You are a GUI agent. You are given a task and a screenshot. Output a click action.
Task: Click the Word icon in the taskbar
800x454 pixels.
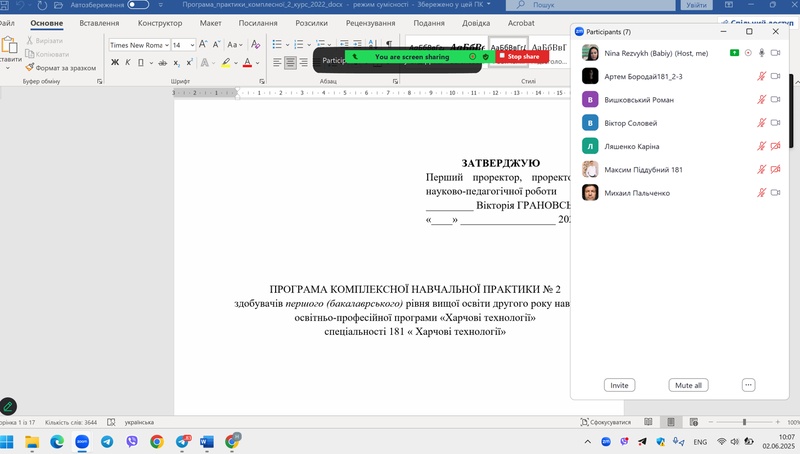pyautogui.click(x=208, y=441)
